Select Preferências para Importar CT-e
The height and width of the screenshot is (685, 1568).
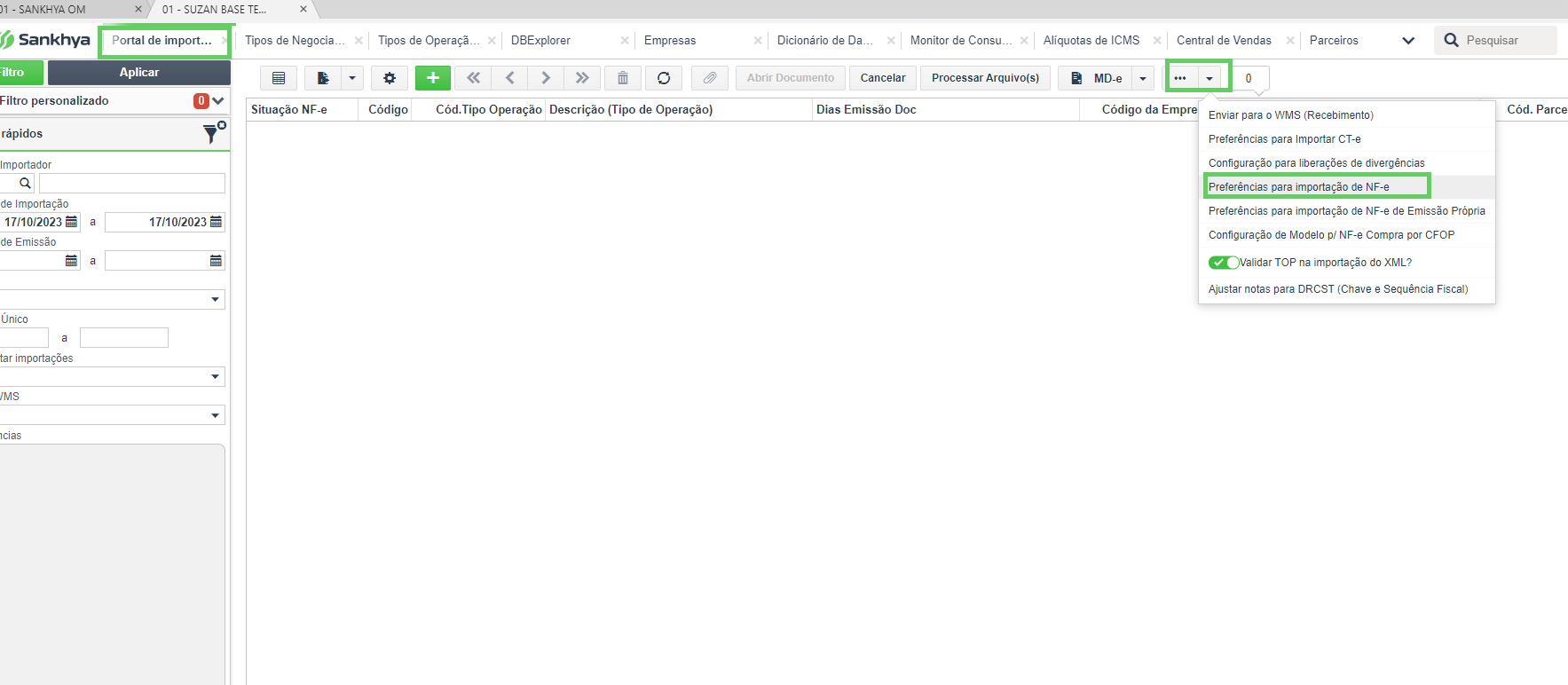click(1347, 139)
